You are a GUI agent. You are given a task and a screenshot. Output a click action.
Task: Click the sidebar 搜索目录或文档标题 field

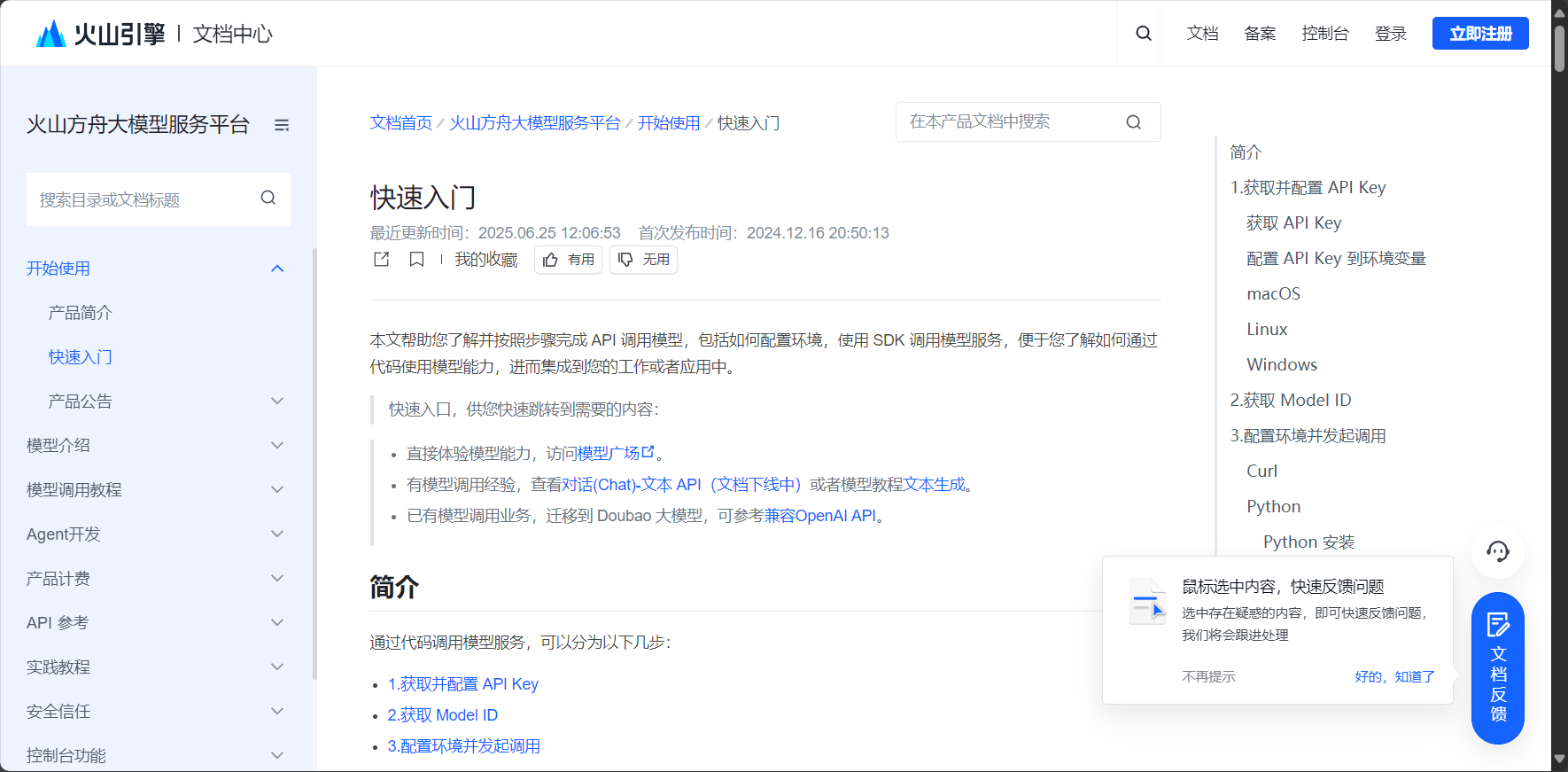[x=159, y=199]
